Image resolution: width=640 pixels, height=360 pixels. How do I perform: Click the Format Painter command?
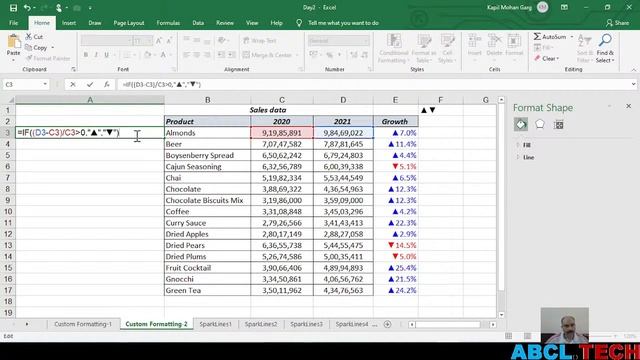pos(48,58)
